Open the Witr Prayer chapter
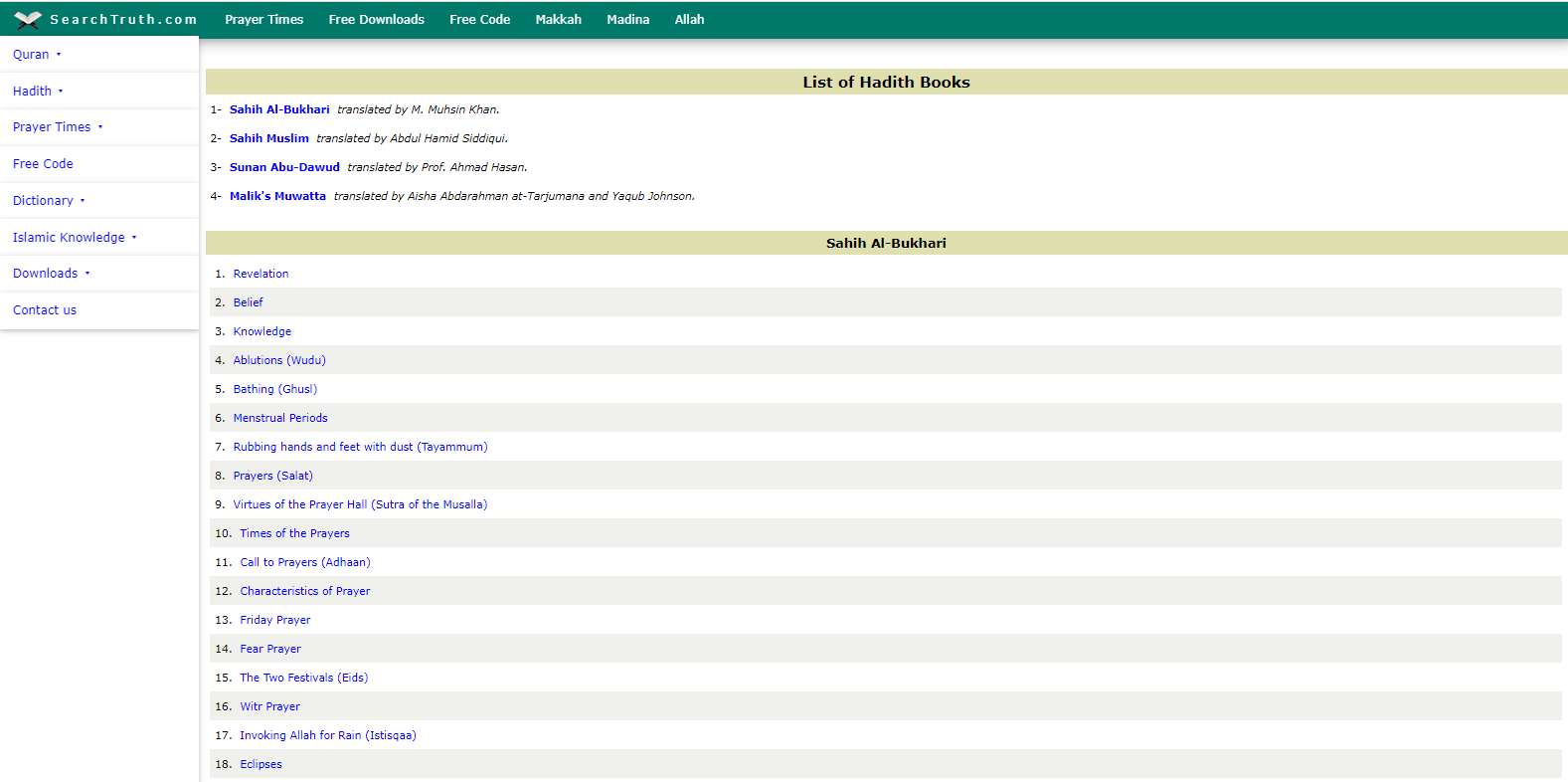 point(269,707)
